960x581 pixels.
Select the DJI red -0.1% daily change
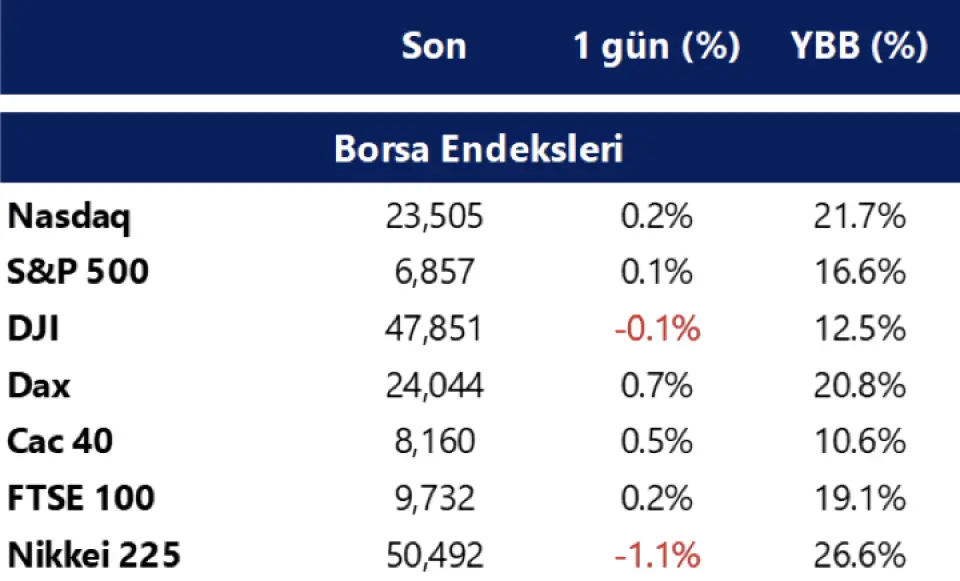(x=656, y=328)
